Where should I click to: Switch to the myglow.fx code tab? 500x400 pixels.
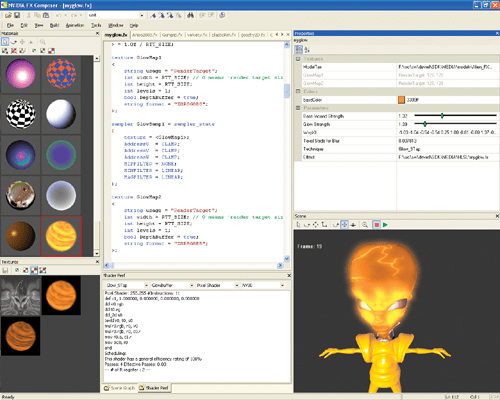tap(116, 35)
